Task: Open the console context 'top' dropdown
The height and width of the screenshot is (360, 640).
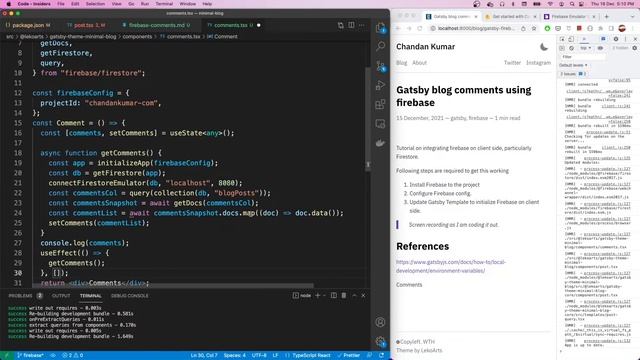Action: click(586, 48)
